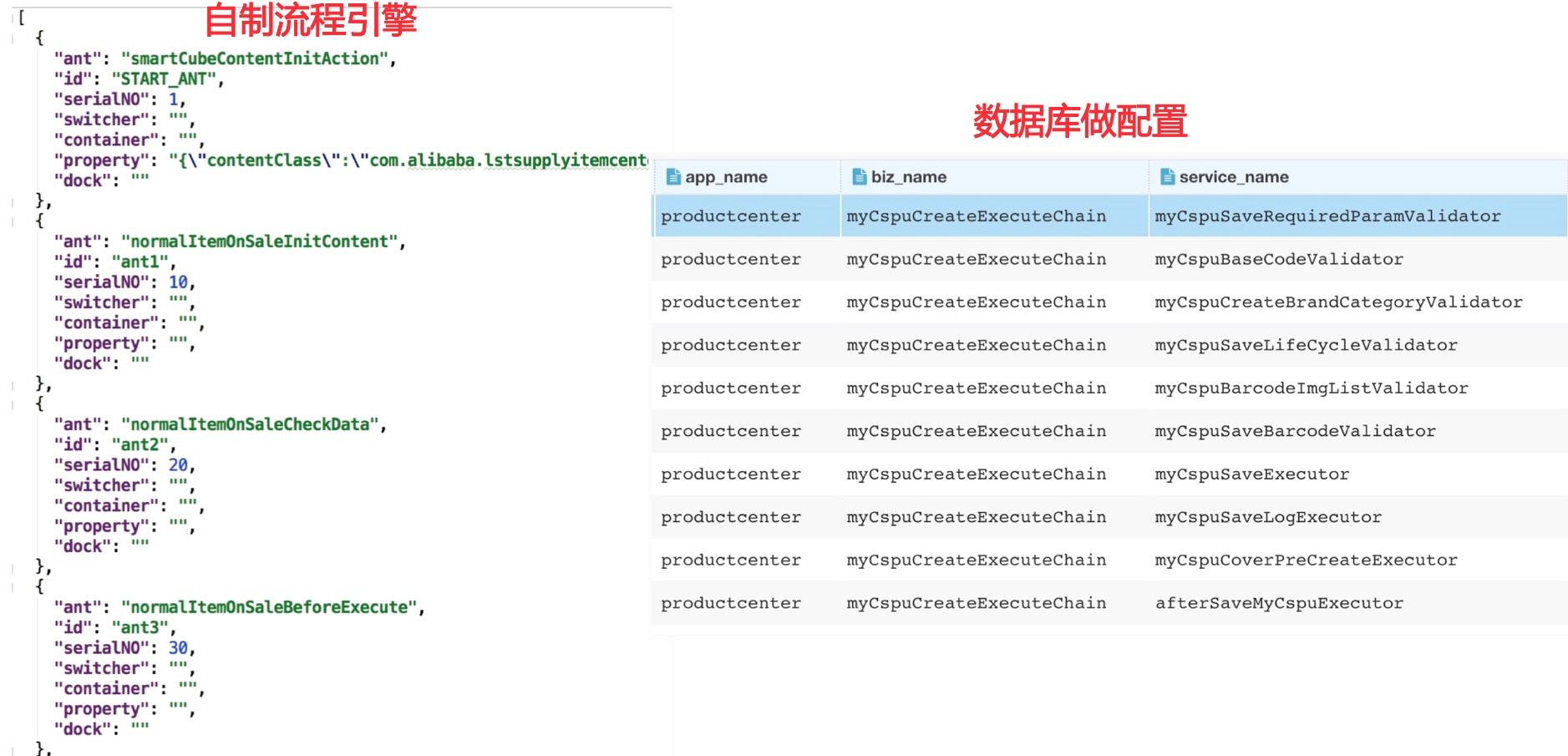Click the document icon beside app_name header
This screenshot has width=1568, height=756.
673,176
